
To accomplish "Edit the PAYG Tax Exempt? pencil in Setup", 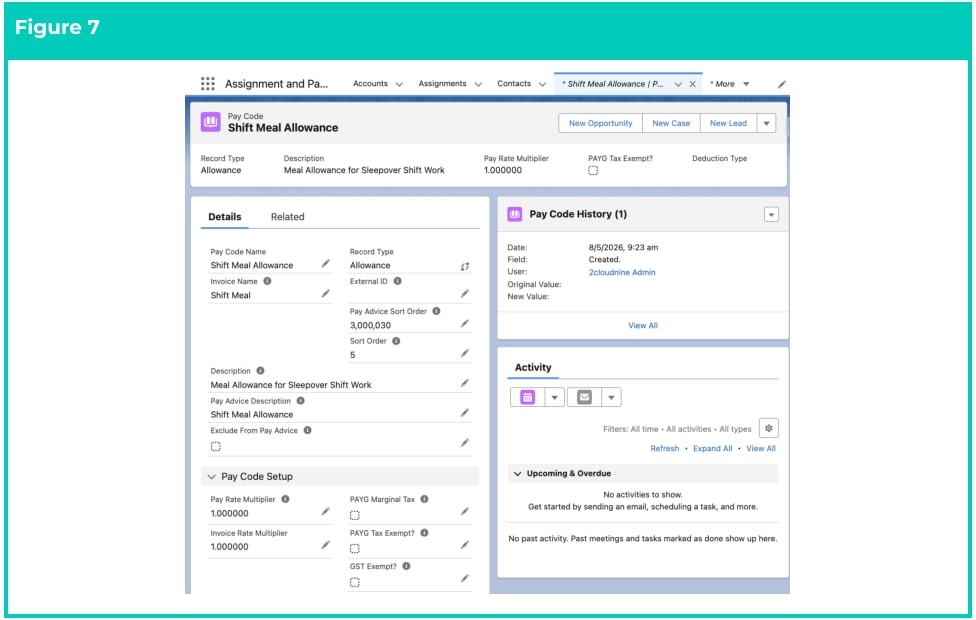I will pyautogui.click(x=465, y=545).
